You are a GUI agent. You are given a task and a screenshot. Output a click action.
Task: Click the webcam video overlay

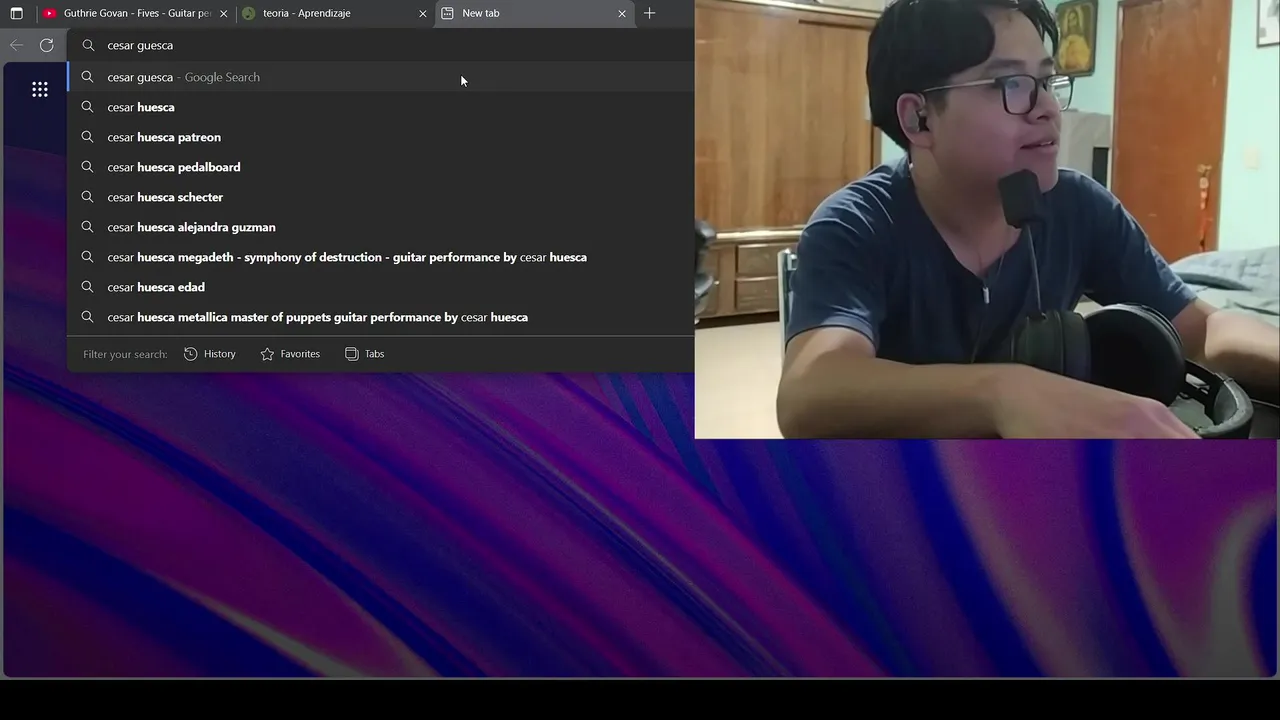987,219
